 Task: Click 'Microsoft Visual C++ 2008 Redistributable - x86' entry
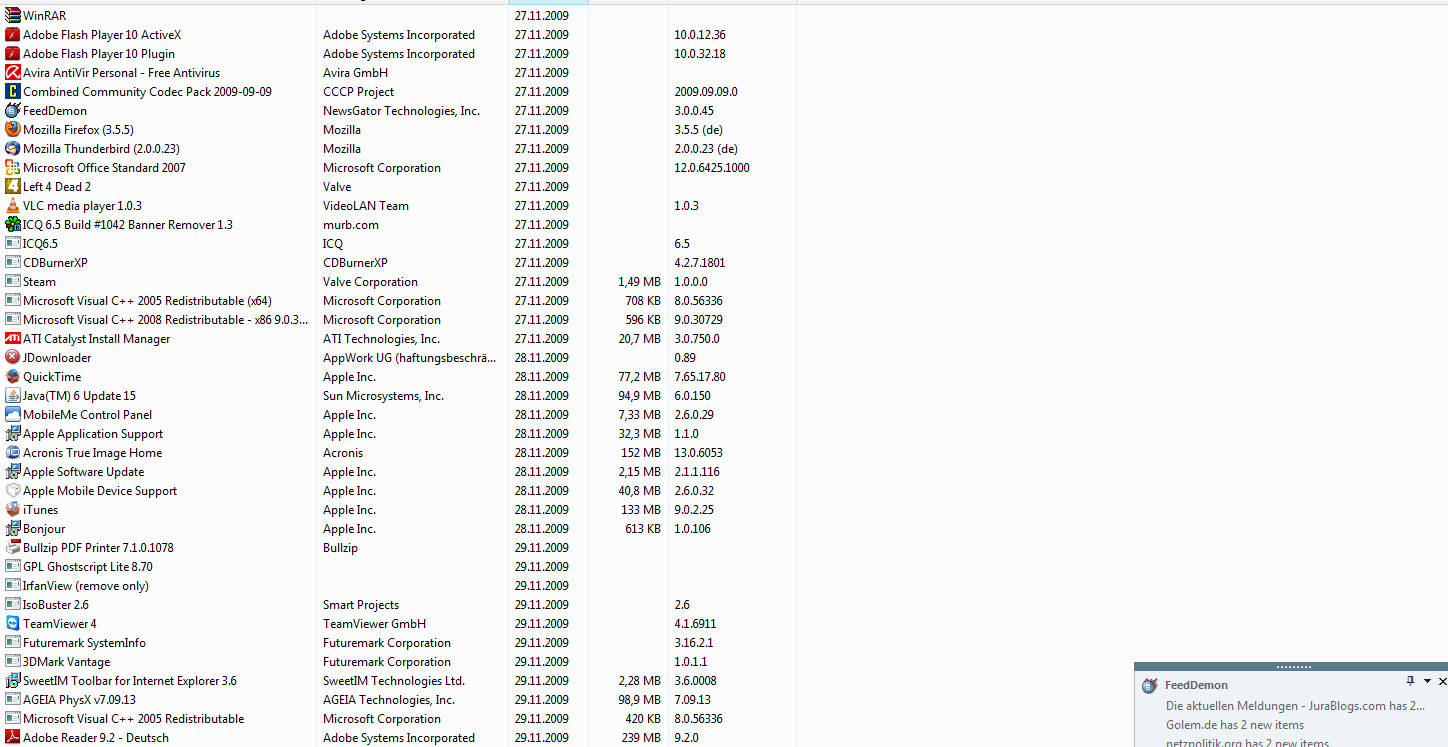pyautogui.click(x=165, y=320)
